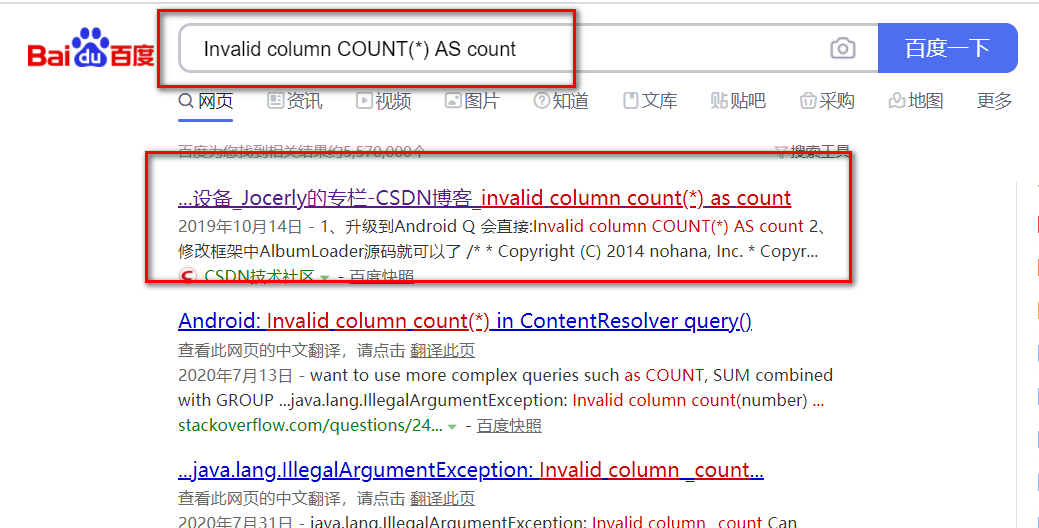This screenshot has width=1039, height=528.
Task: Go to the 文库 tab
Action: (x=650, y=101)
